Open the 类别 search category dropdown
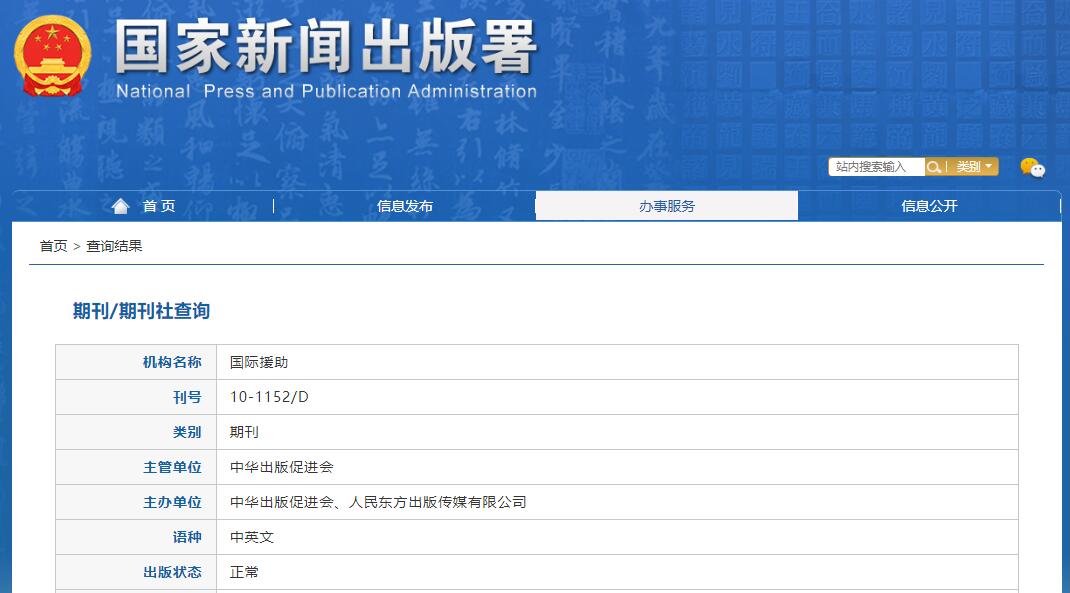Screen dimensions: 1070x593 point(974,167)
